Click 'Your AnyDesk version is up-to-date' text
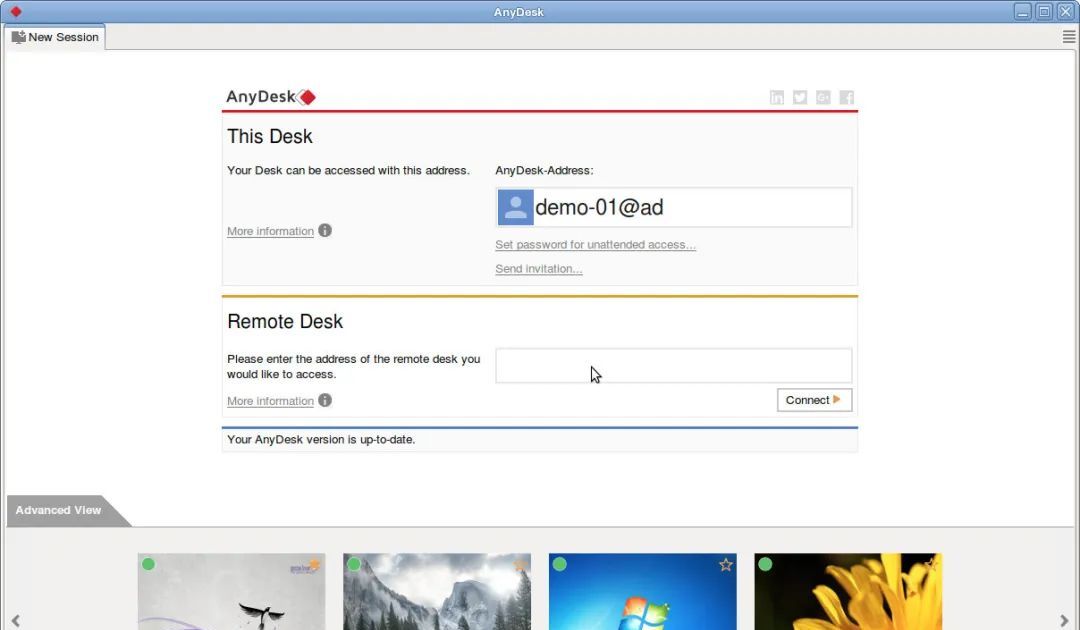Image resolution: width=1080 pixels, height=630 pixels. click(321, 439)
